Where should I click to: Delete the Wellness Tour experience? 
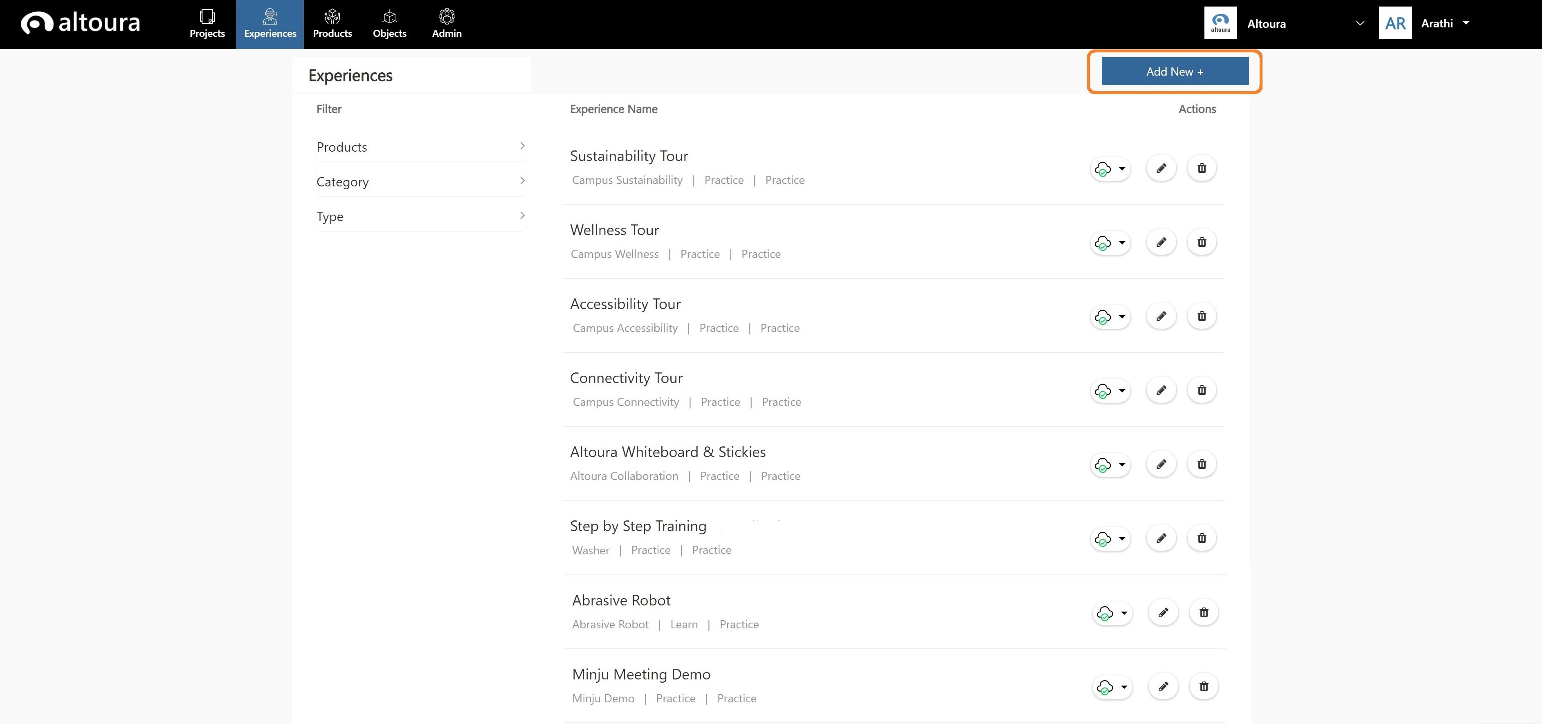tap(1202, 242)
